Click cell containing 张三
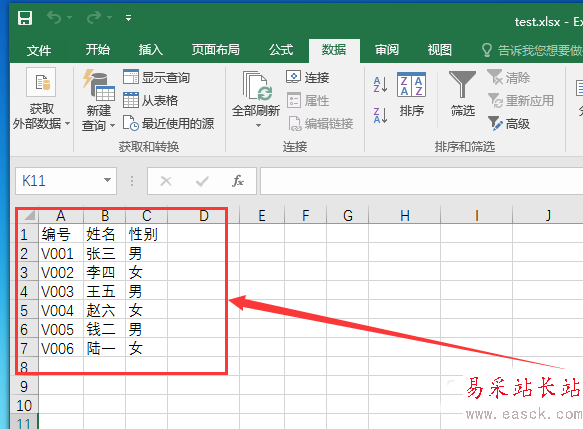The height and width of the screenshot is (429, 583). pyautogui.click(x=105, y=254)
